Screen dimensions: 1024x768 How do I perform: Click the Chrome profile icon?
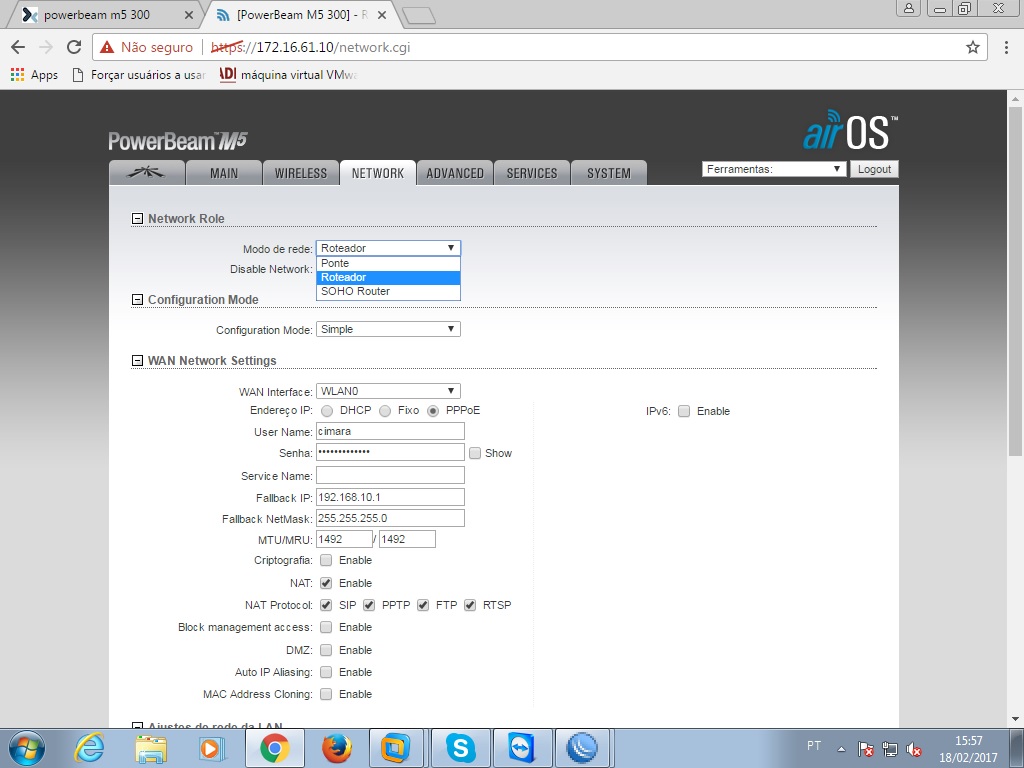tap(908, 8)
